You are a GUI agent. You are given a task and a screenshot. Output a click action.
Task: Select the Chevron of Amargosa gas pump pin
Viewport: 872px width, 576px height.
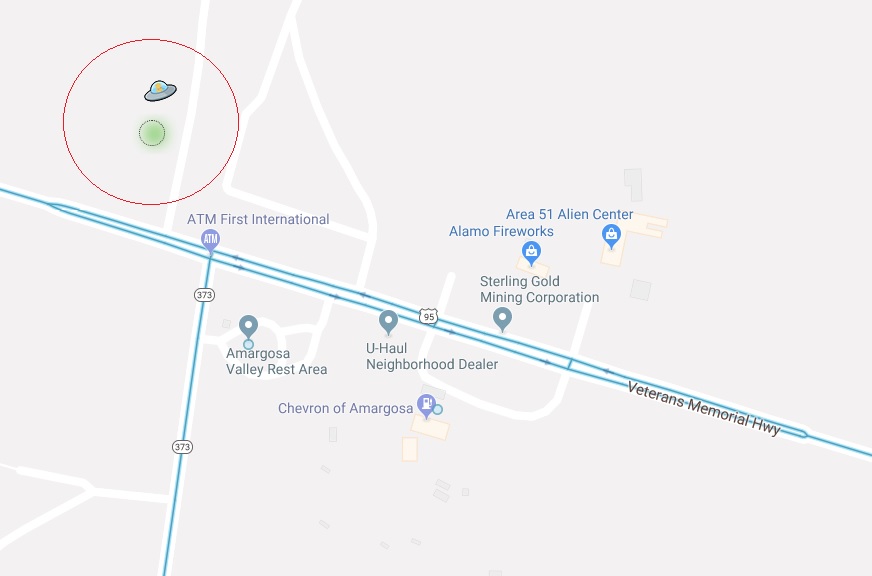(x=426, y=406)
